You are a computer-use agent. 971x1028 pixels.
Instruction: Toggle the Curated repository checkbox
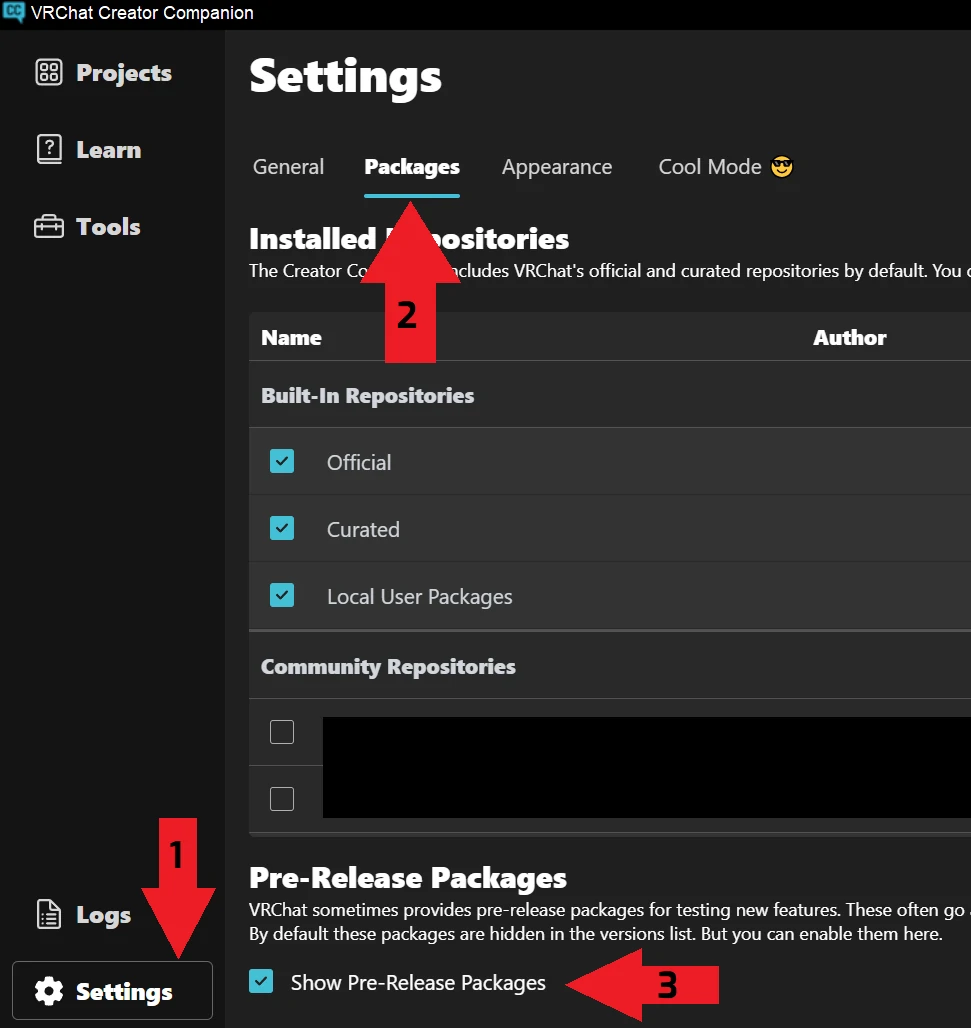(282, 528)
